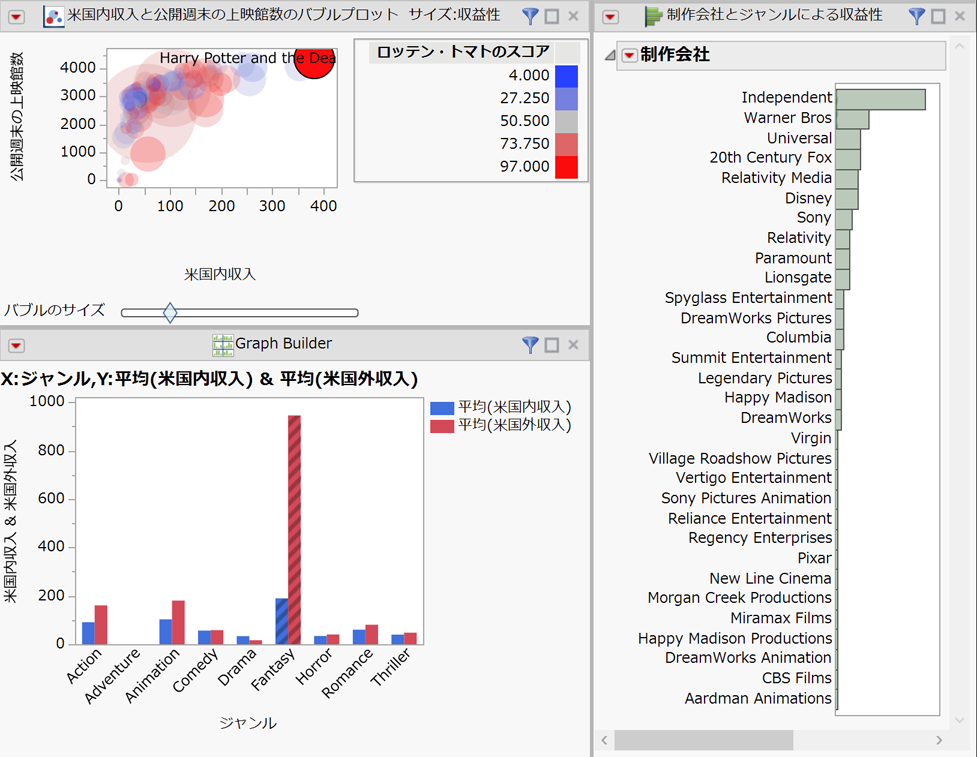Open the Graph Builder red triangle menu
Image resolution: width=977 pixels, height=757 pixels.
(x=14, y=345)
